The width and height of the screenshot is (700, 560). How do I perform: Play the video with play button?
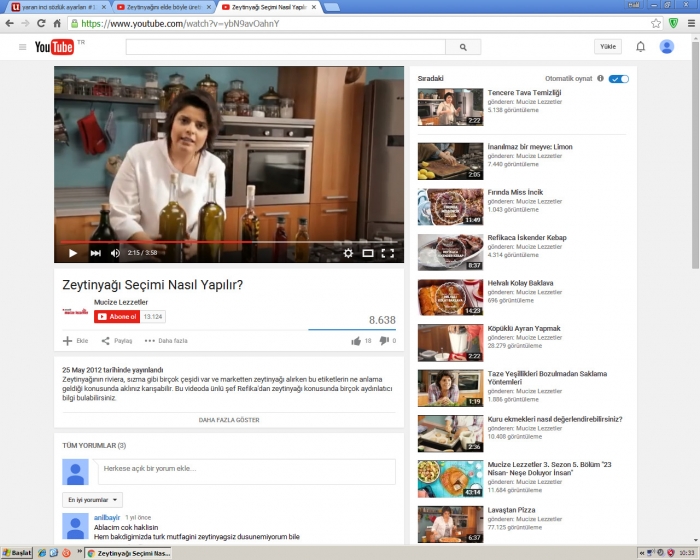pos(73,253)
